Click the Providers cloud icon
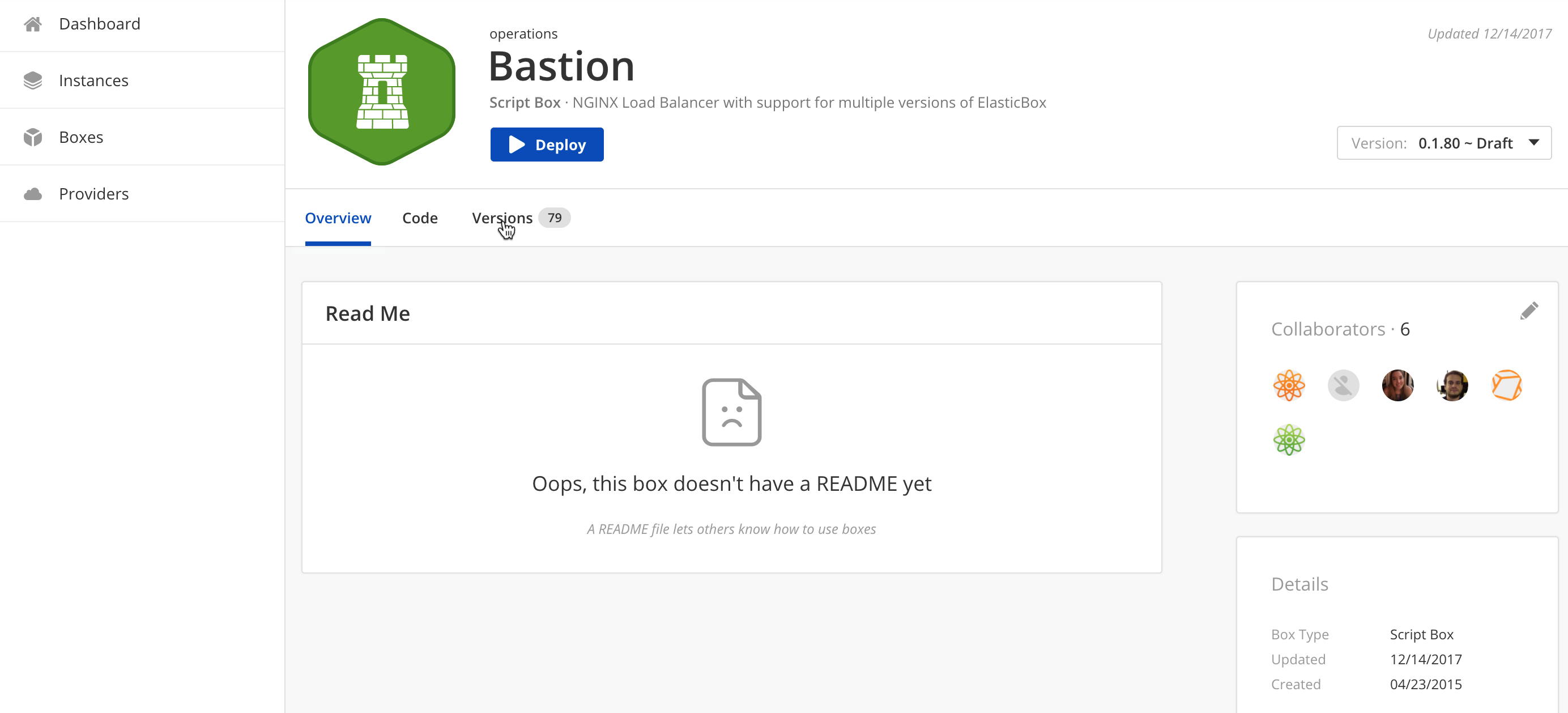Image resolution: width=1568 pixels, height=713 pixels. [x=34, y=193]
